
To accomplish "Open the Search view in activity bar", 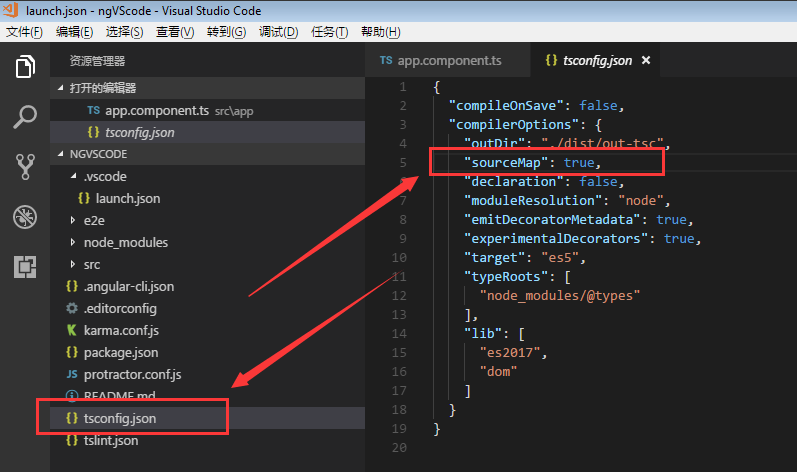I will (25, 116).
